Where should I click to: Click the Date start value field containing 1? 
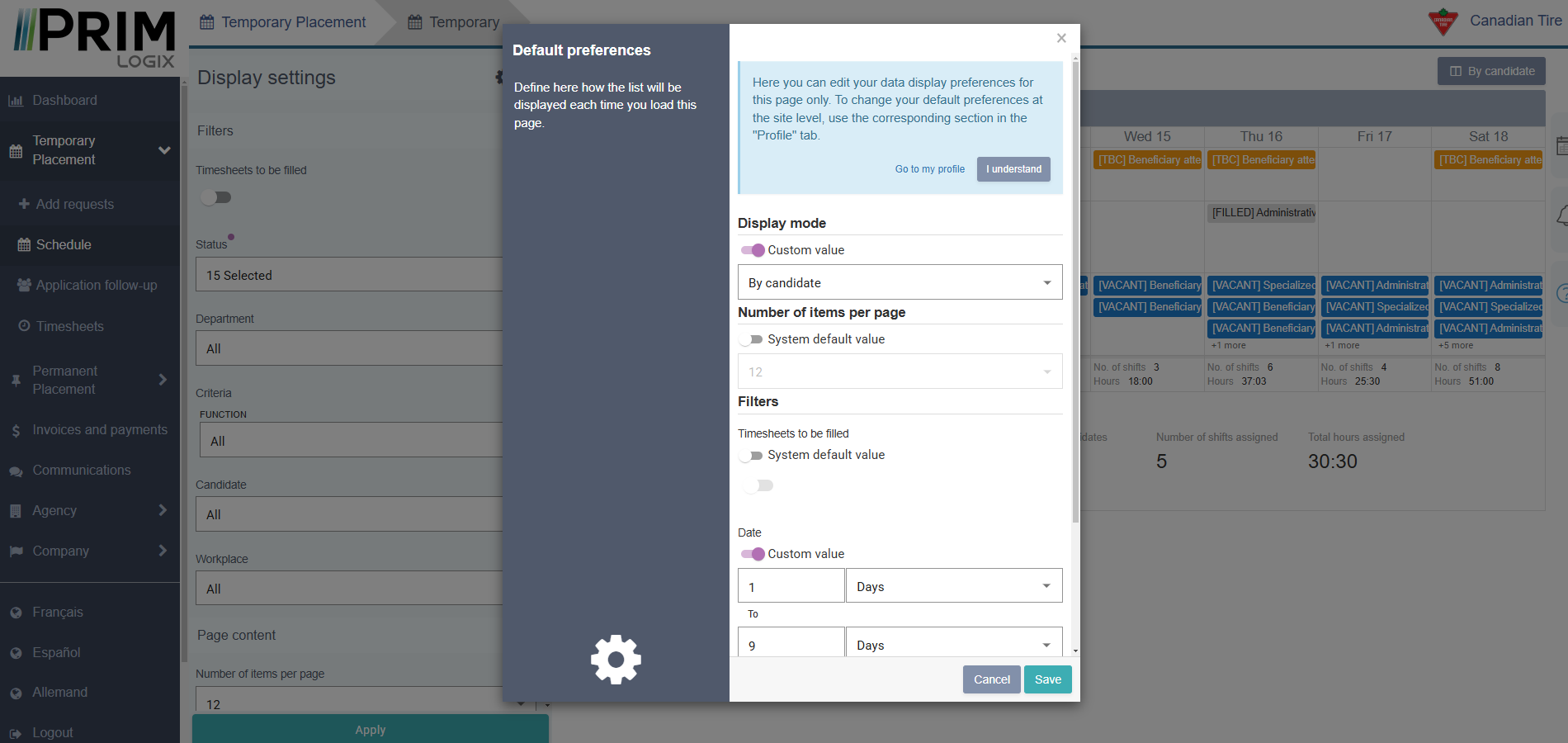(x=791, y=586)
